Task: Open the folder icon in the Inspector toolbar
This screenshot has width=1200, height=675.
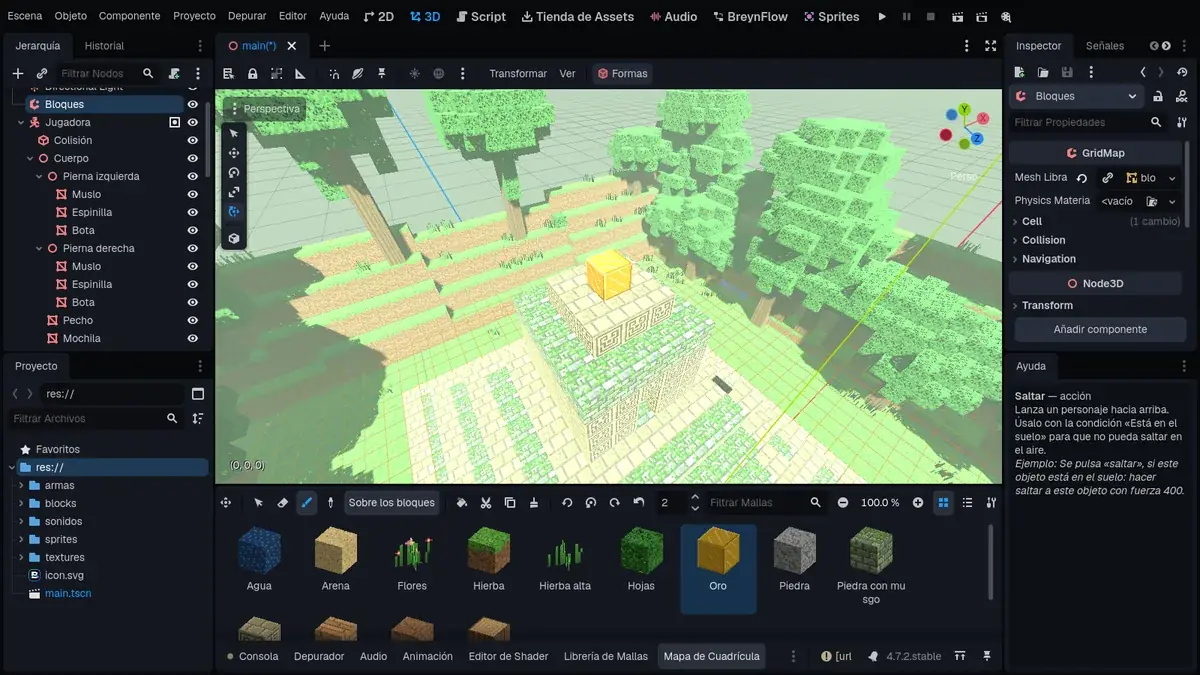Action: 1043,72
